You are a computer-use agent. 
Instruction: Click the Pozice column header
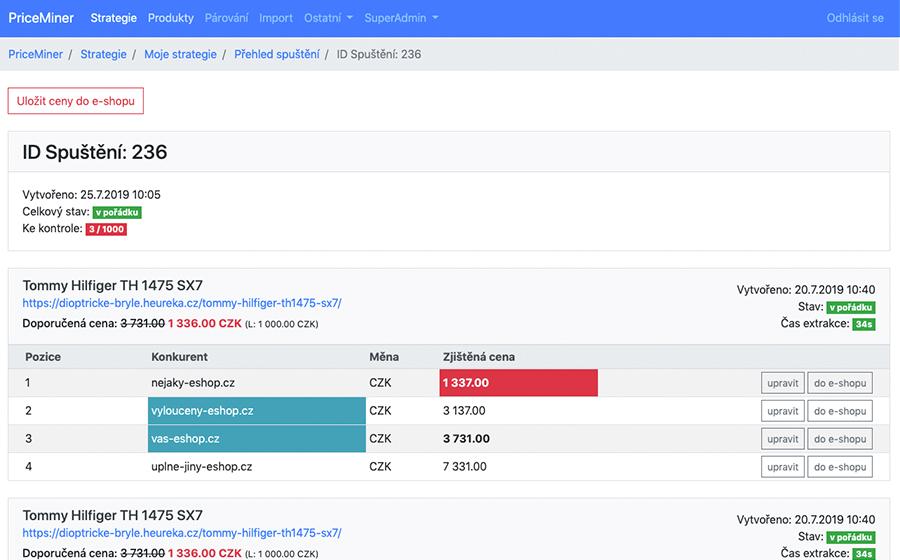pos(43,357)
